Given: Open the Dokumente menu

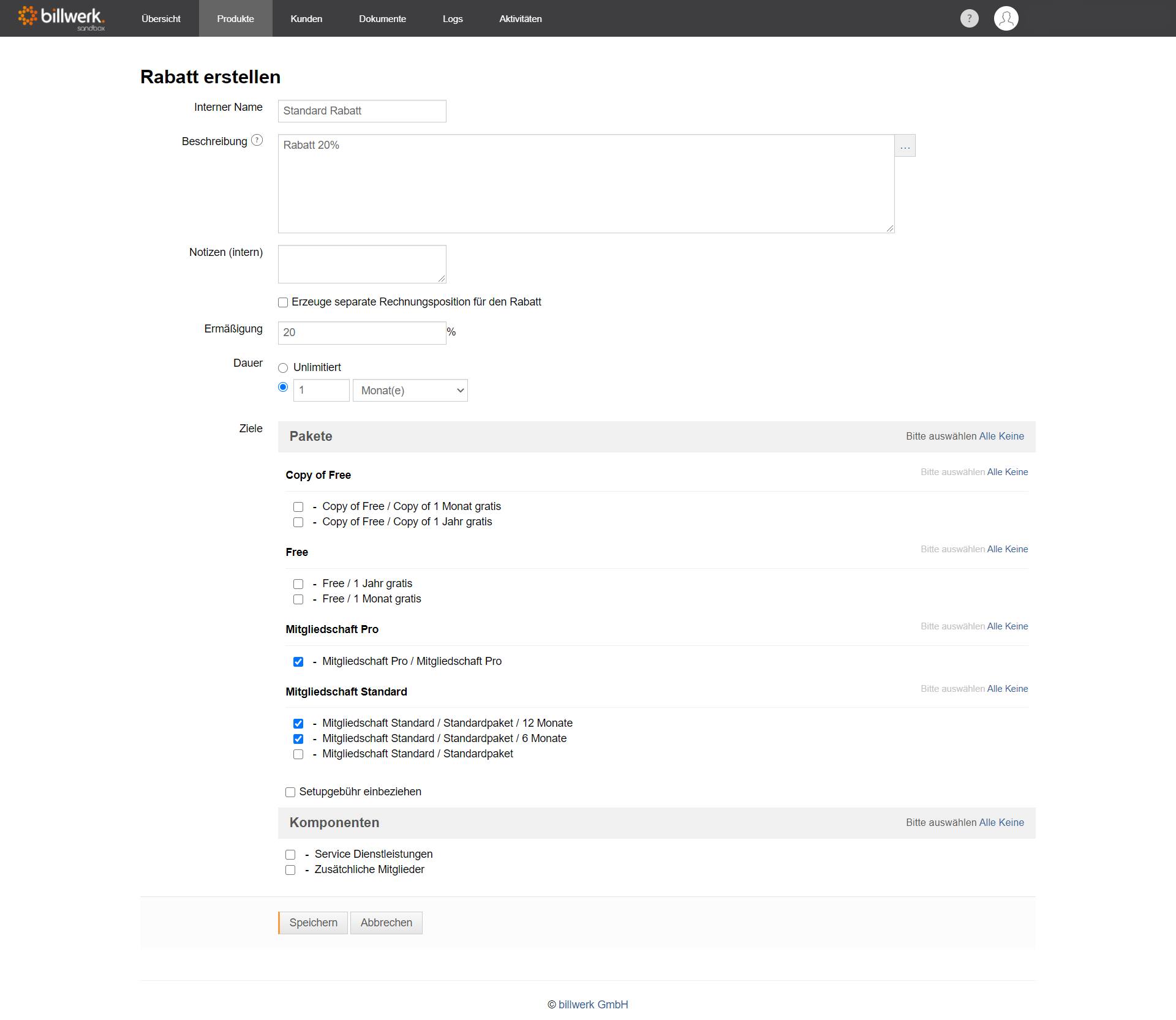Looking at the screenshot, I should [x=382, y=18].
